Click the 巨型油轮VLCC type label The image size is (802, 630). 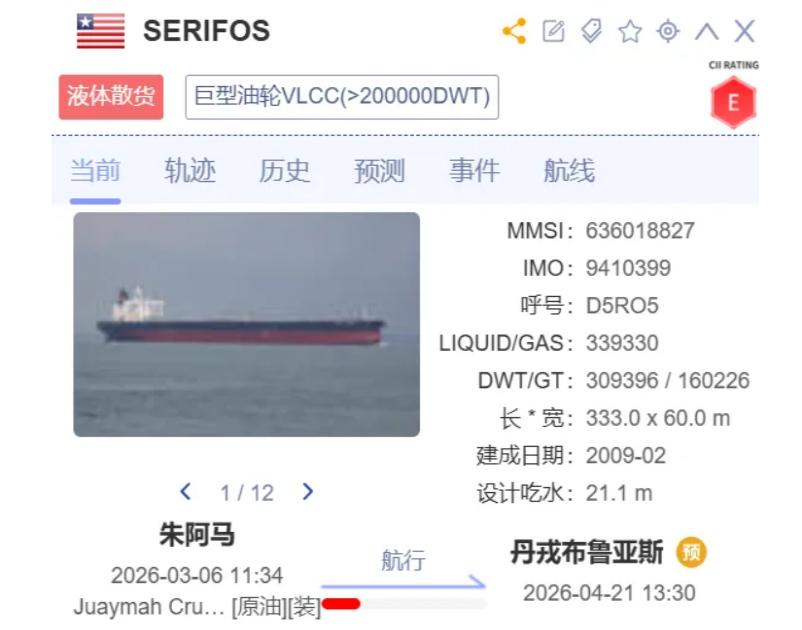(x=342, y=97)
